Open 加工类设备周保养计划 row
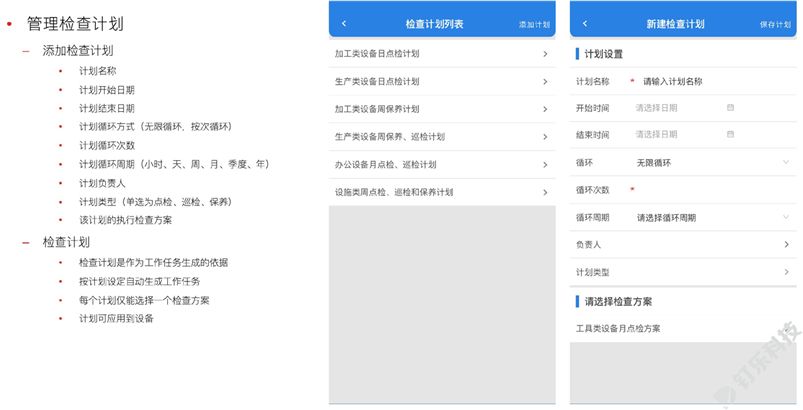The height and width of the screenshot is (410, 803). point(442,109)
